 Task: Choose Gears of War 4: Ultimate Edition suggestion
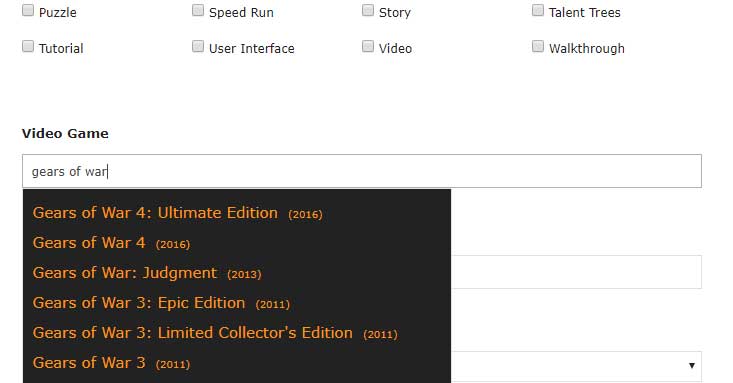click(x=178, y=213)
